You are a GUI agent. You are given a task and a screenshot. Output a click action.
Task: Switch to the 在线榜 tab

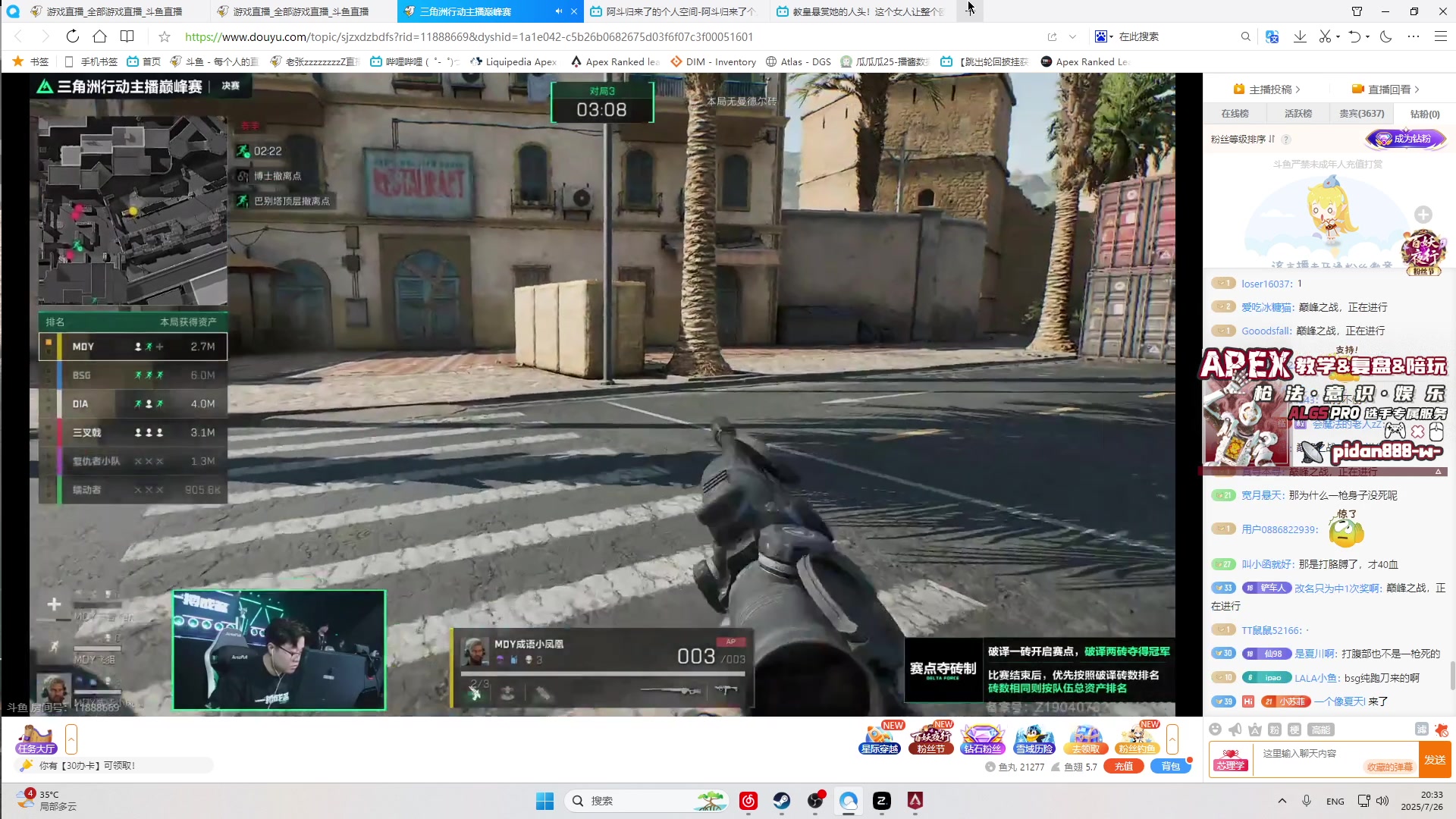(x=1235, y=114)
